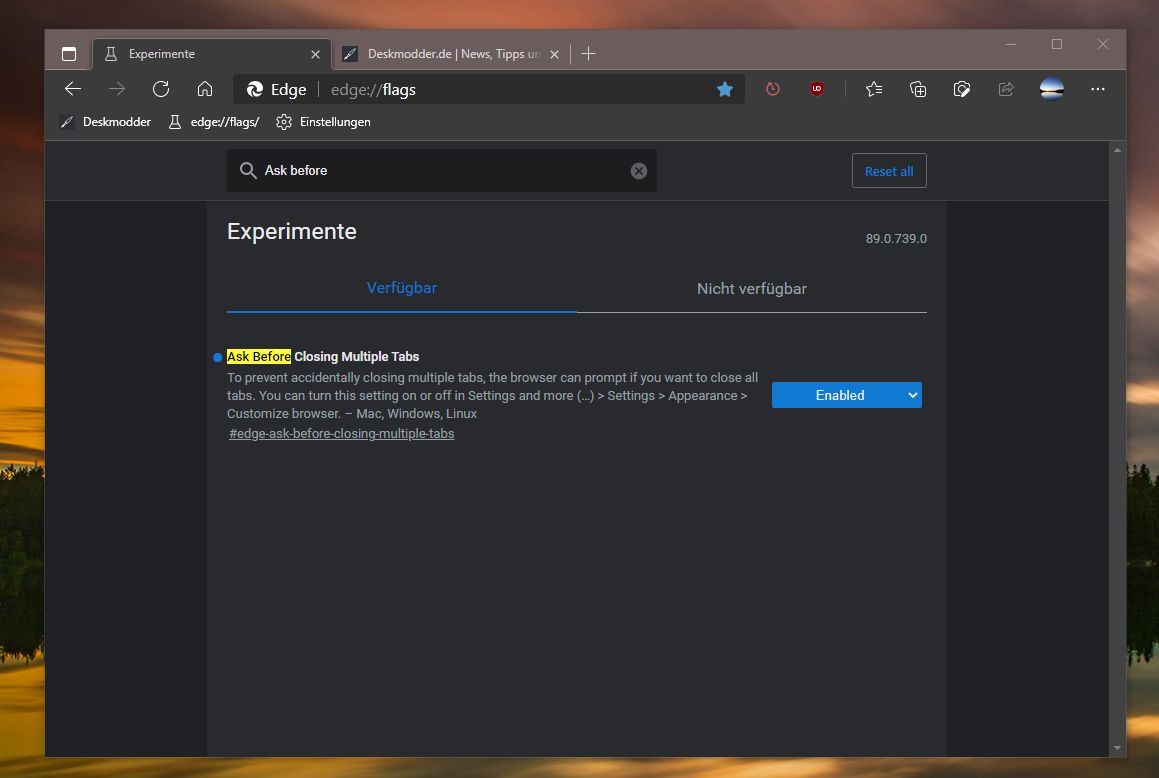Reload the page with refresh icon
Screen dimensions: 1159x778
(x=160, y=89)
